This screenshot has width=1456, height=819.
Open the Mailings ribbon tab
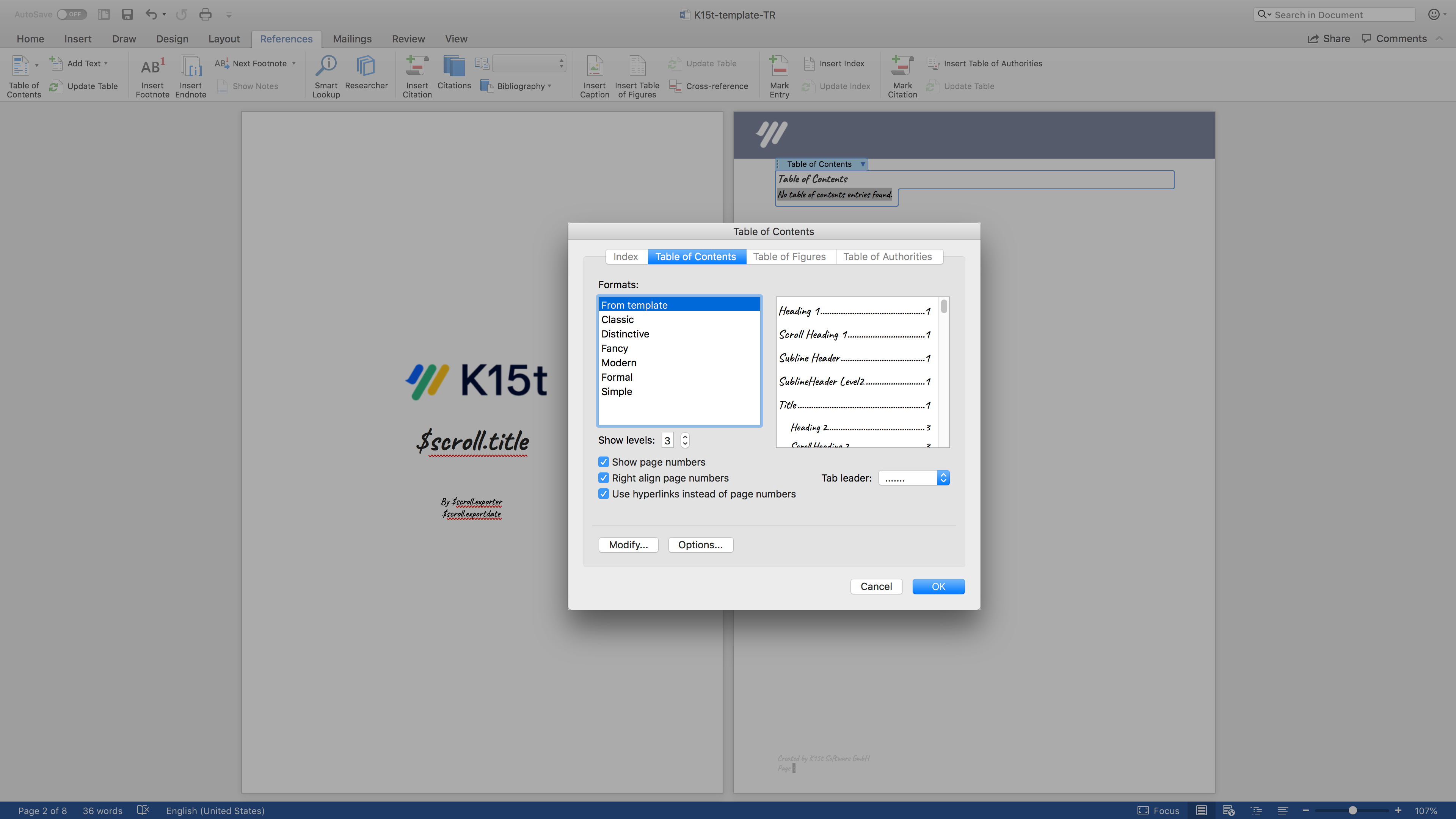tap(351, 39)
